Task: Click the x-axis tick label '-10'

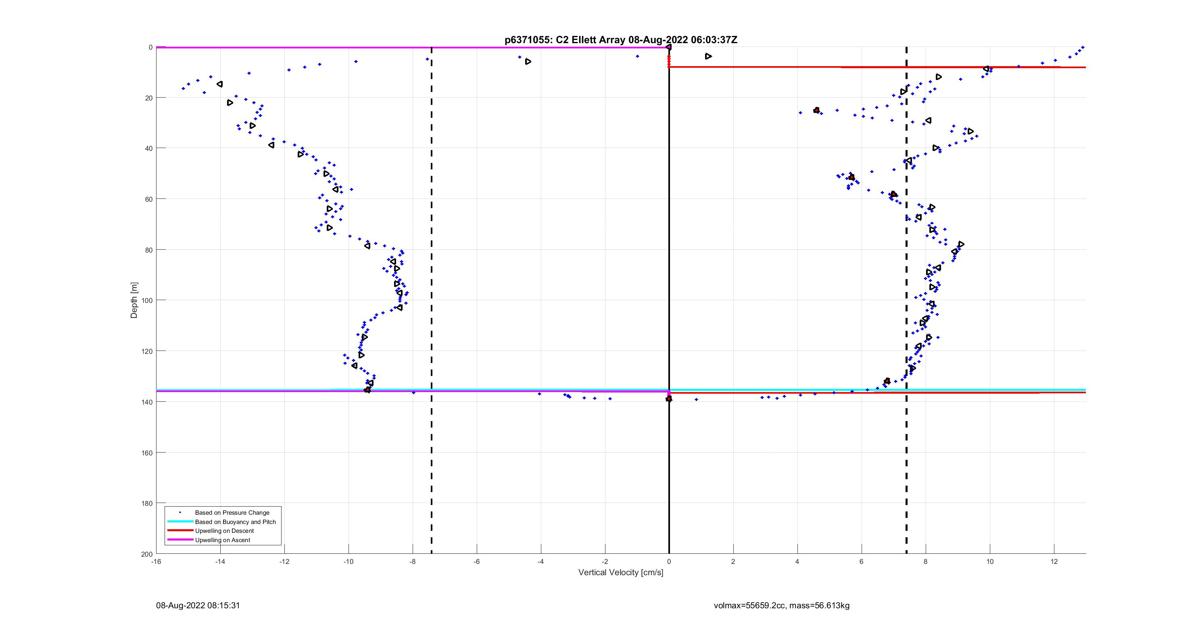Action: (348, 562)
